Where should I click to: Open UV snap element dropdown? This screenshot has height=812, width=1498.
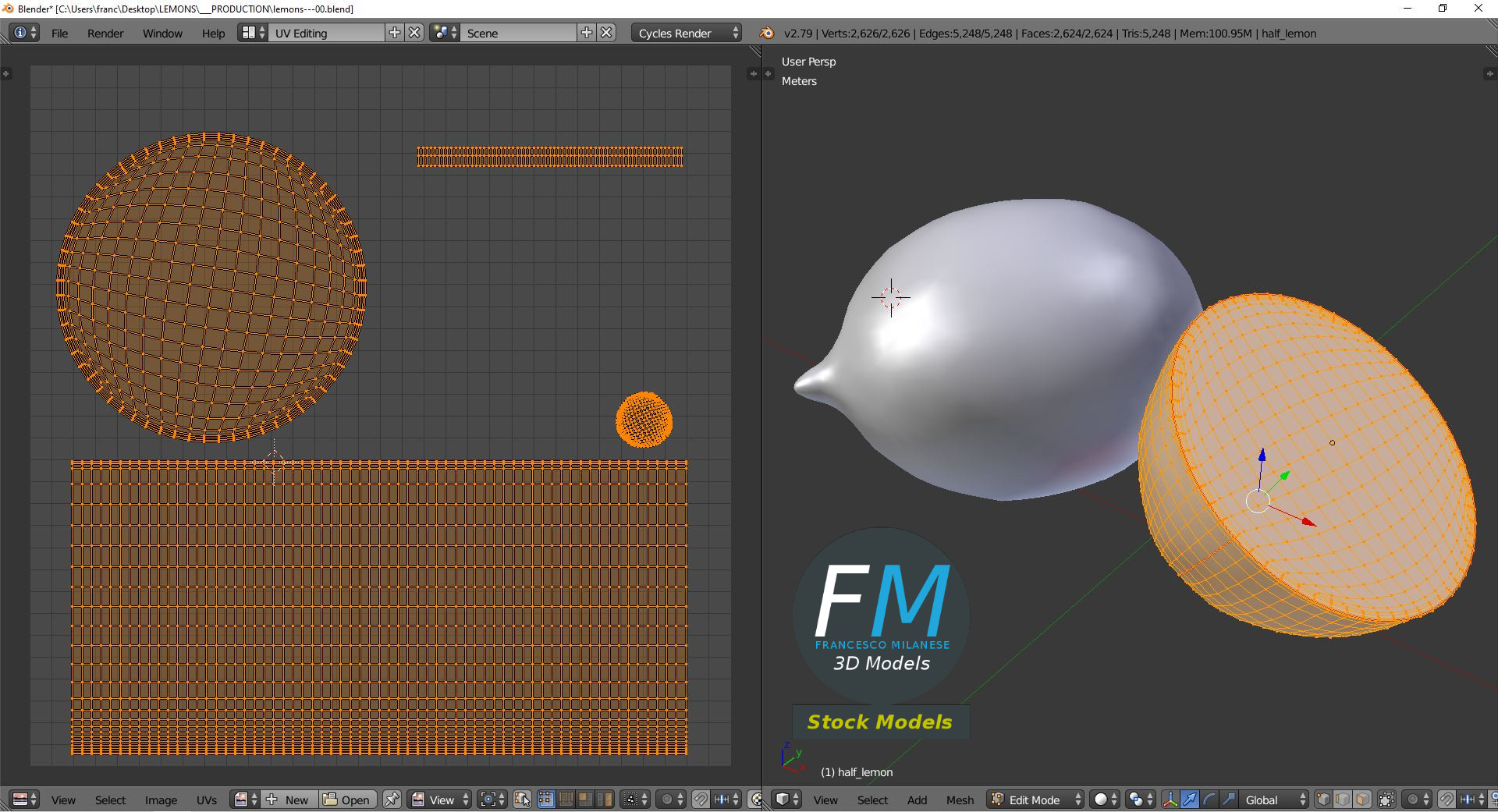(726, 800)
